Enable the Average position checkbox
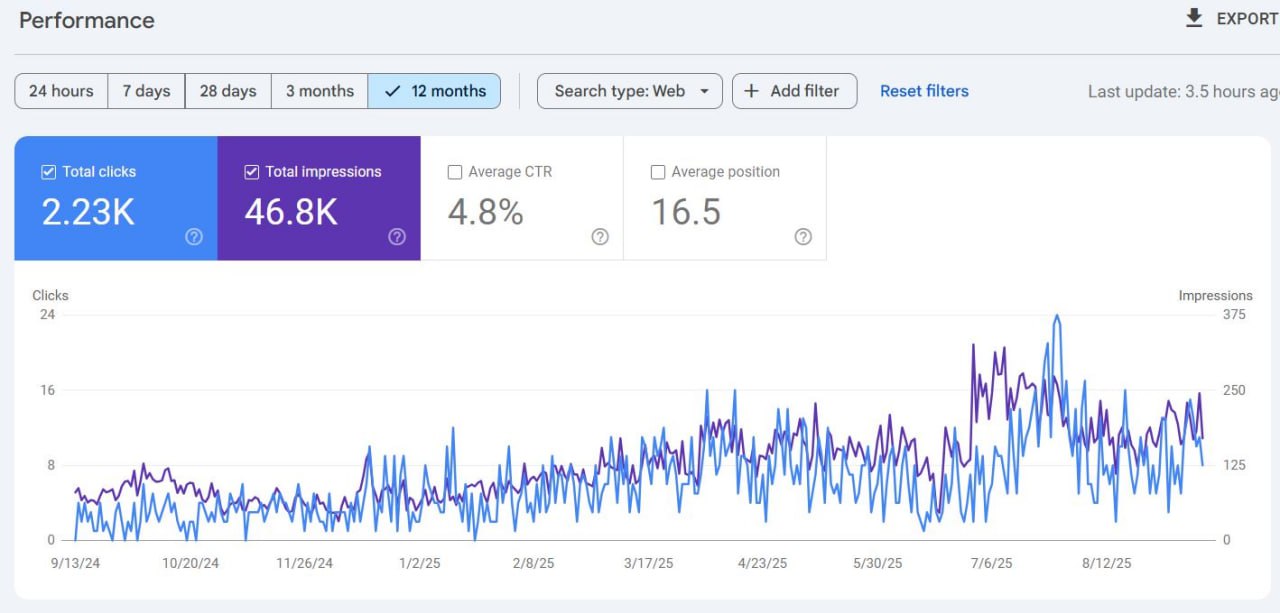 point(658,172)
